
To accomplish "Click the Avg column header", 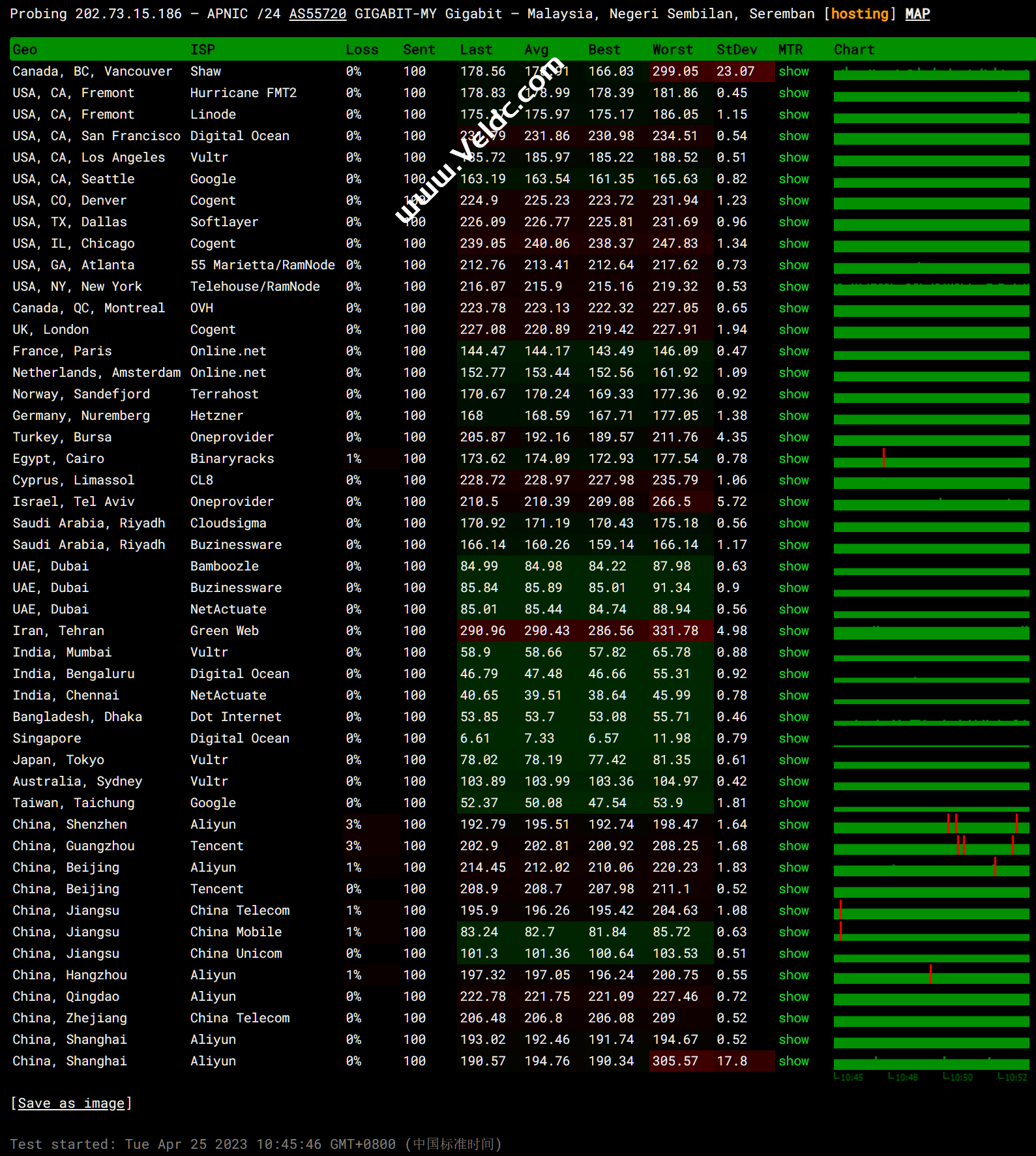I will (x=536, y=50).
